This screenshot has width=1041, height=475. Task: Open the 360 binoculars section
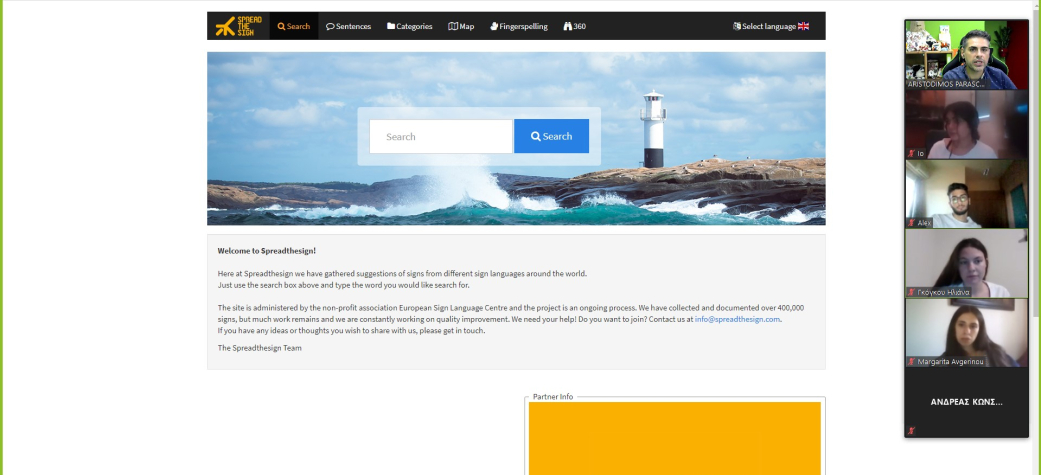click(x=575, y=26)
